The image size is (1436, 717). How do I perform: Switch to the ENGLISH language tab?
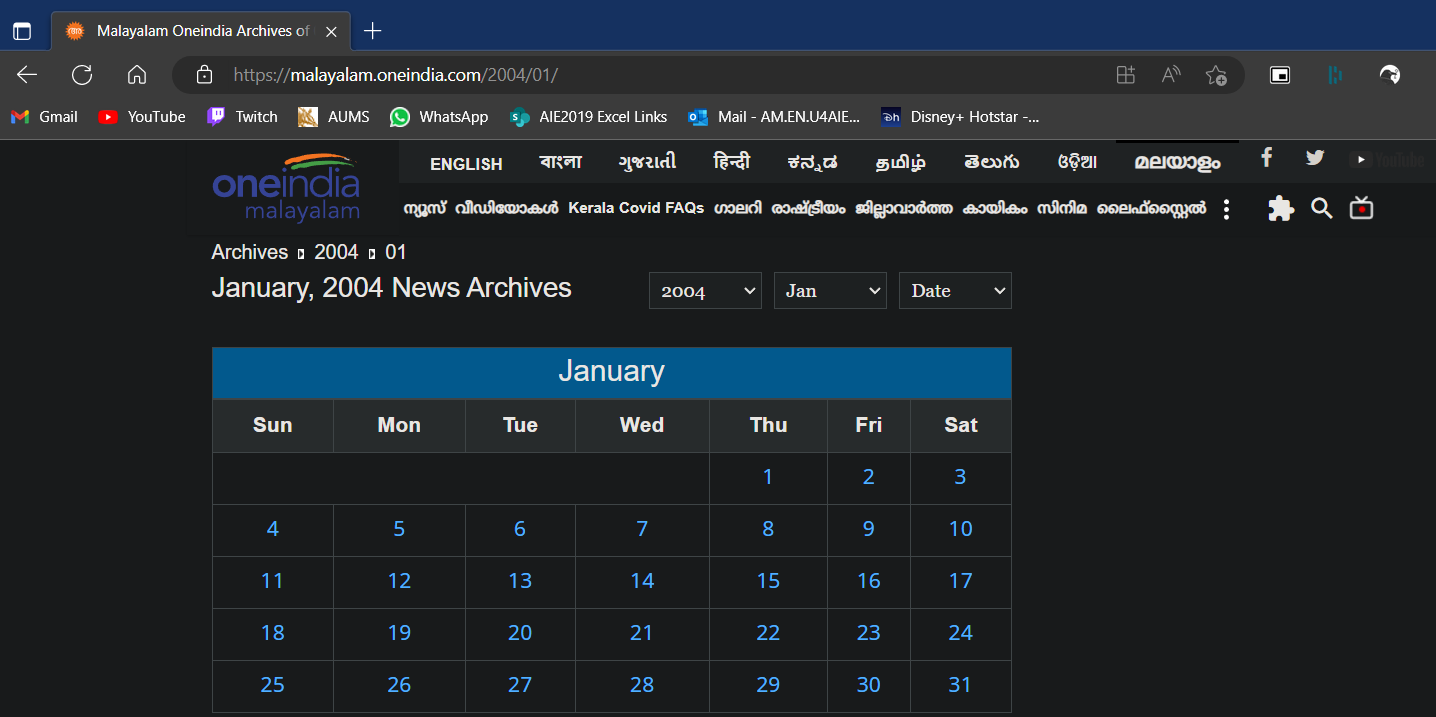pos(466,163)
